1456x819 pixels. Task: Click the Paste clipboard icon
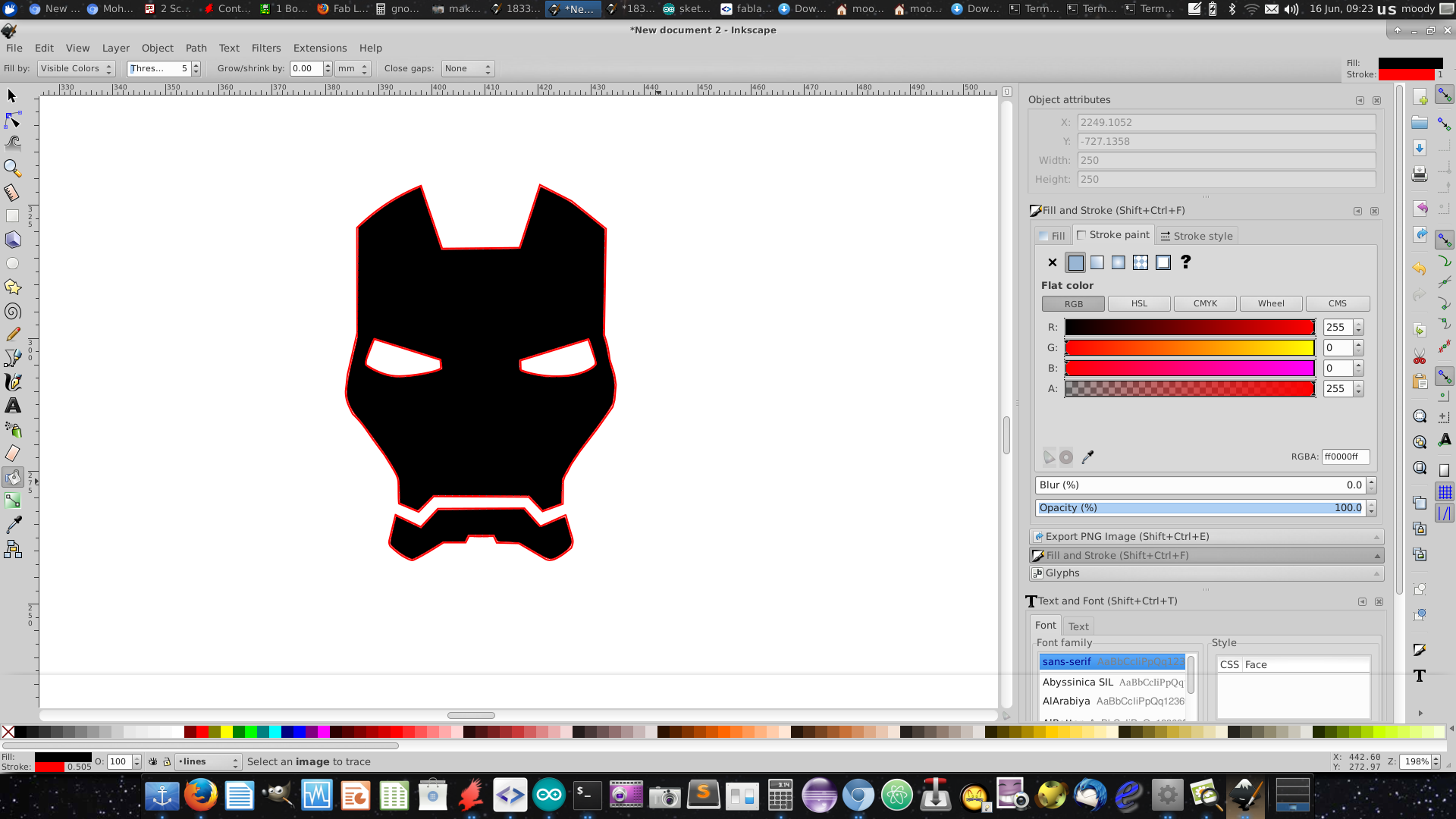[1420, 381]
